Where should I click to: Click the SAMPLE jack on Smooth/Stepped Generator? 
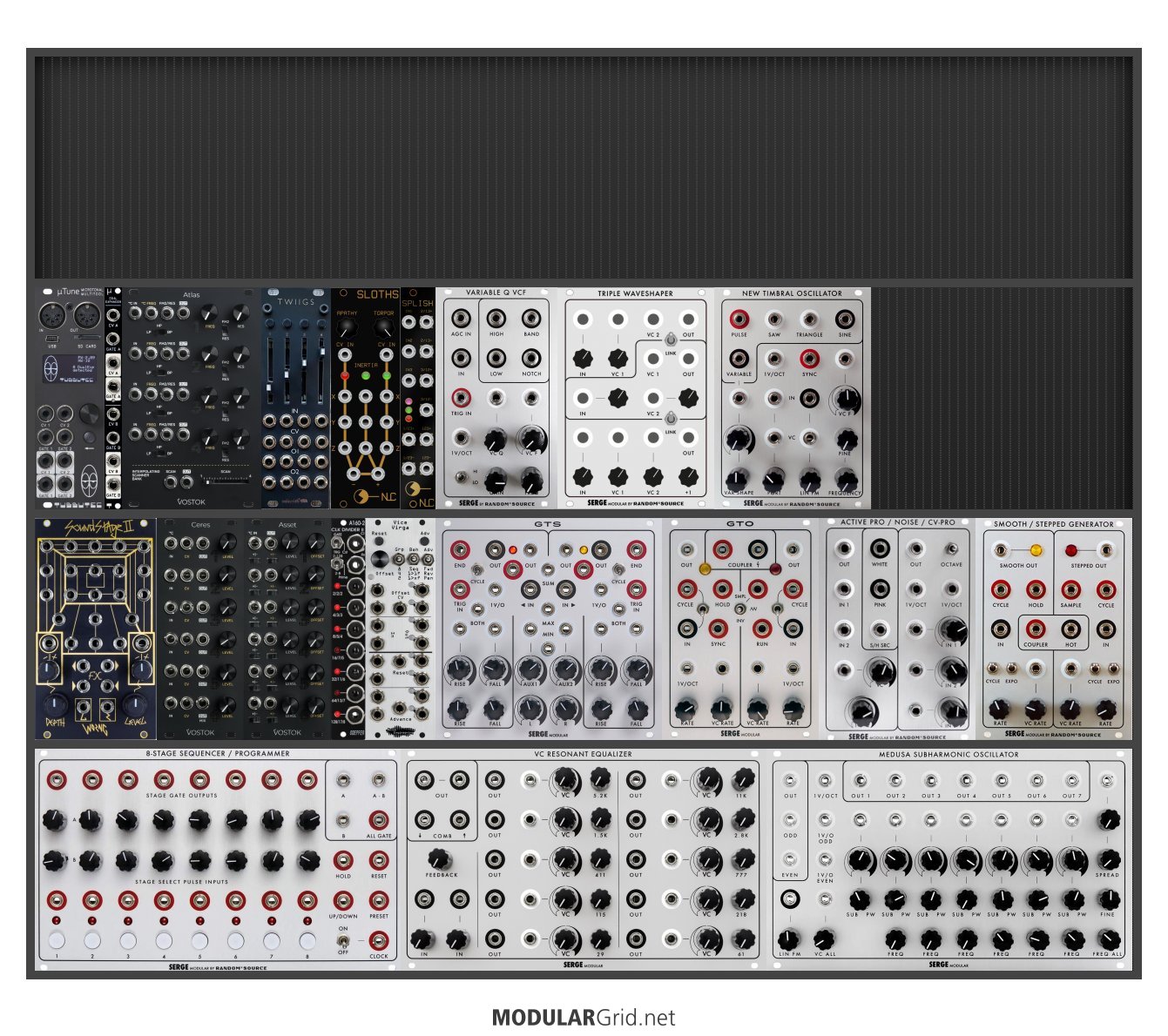(1070, 589)
